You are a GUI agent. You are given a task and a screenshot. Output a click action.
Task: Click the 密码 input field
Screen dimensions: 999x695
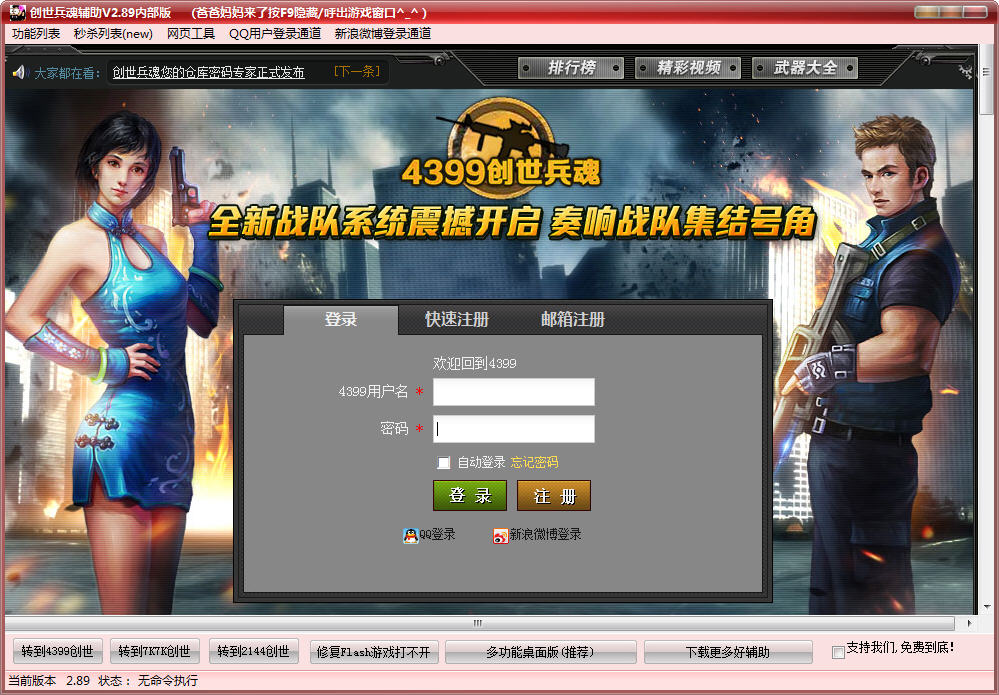pos(514,429)
